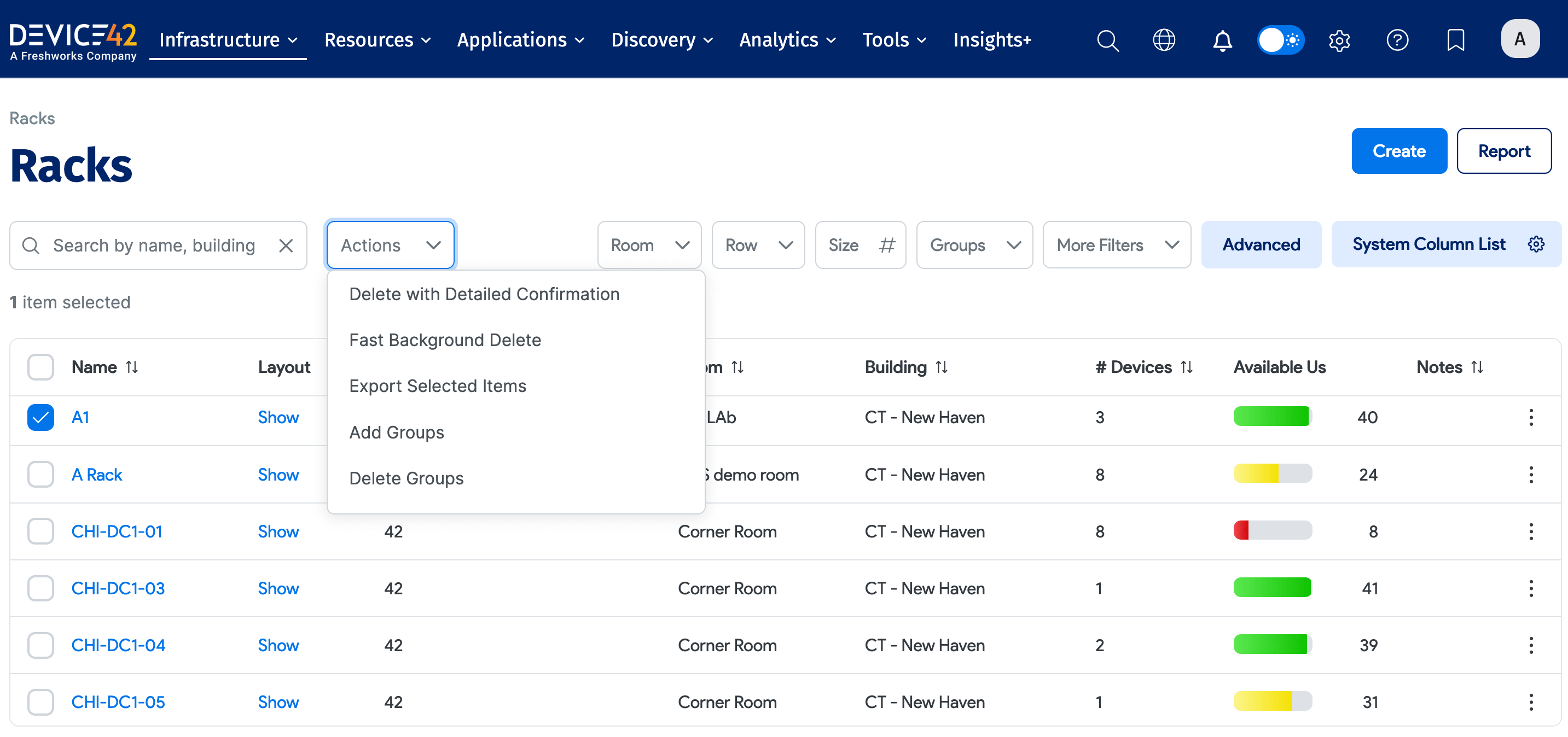Show the layout for CHI-DC1-04
The height and width of the screenshot is (737, 1568).
coord(278,645)
